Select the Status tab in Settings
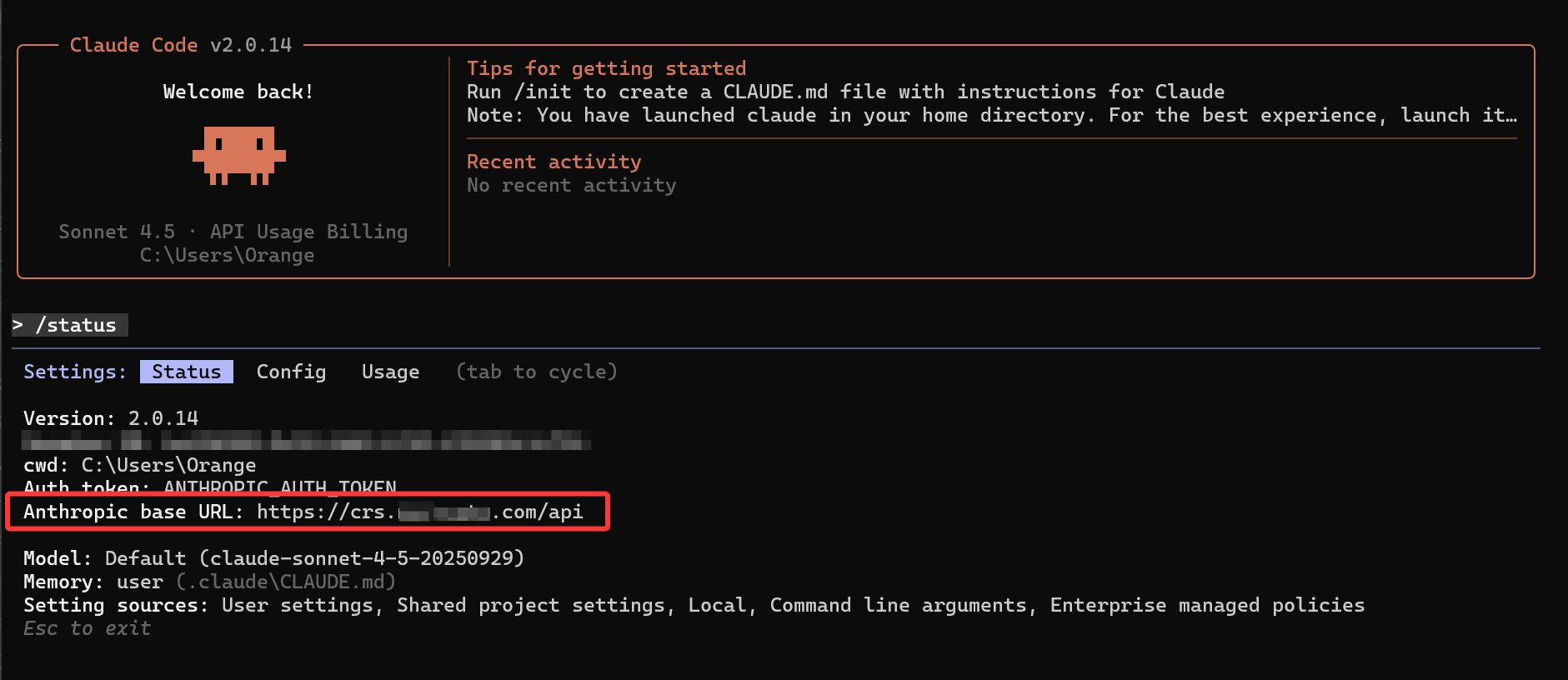This screenshot has height=680, width=1568. pyautogui.click(x=187, y=372)
